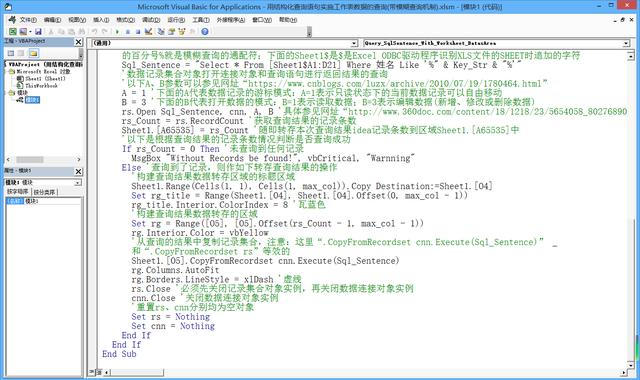Click the Undo arrow icon
The image size is (640, 380).
(95, 31)
